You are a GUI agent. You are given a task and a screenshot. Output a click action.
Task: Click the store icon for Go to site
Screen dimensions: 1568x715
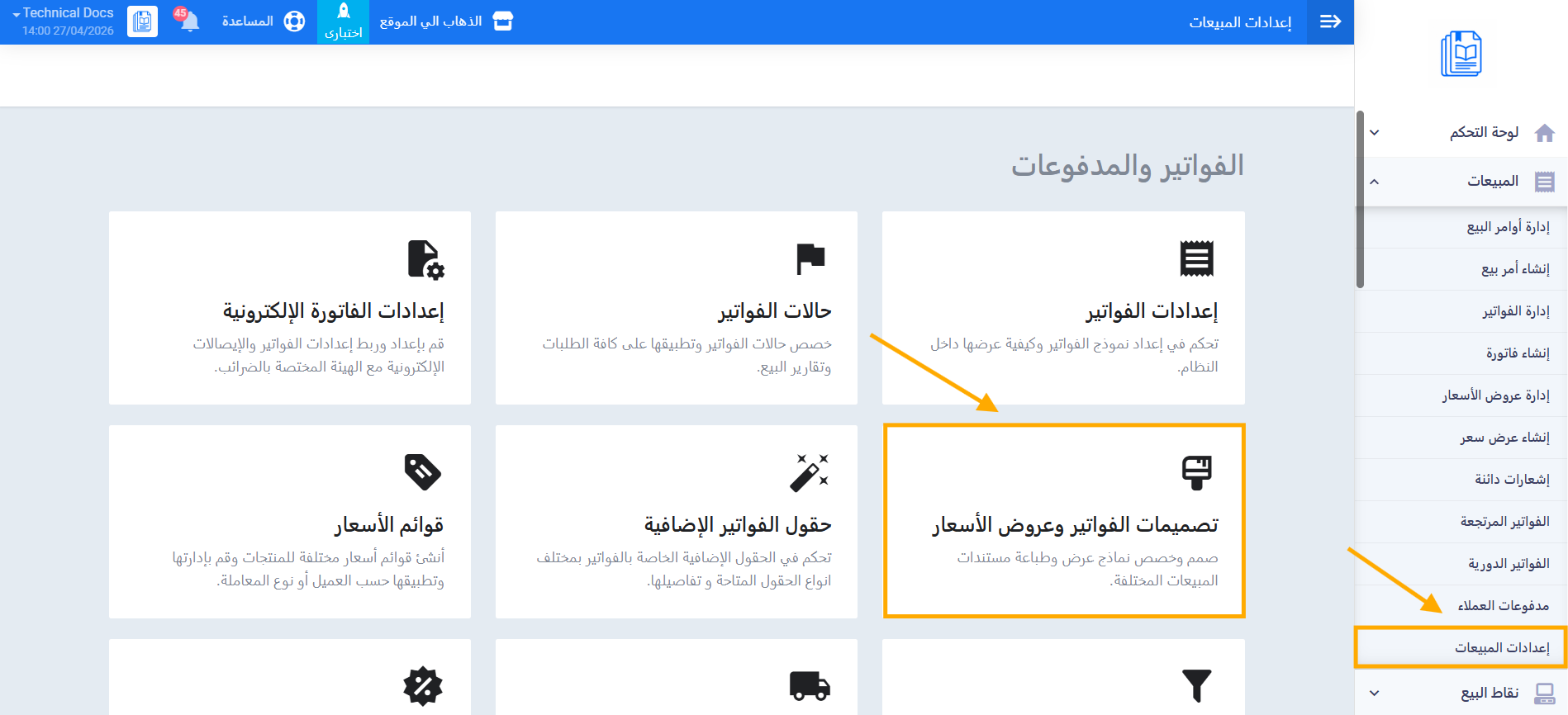pos(502,21)
